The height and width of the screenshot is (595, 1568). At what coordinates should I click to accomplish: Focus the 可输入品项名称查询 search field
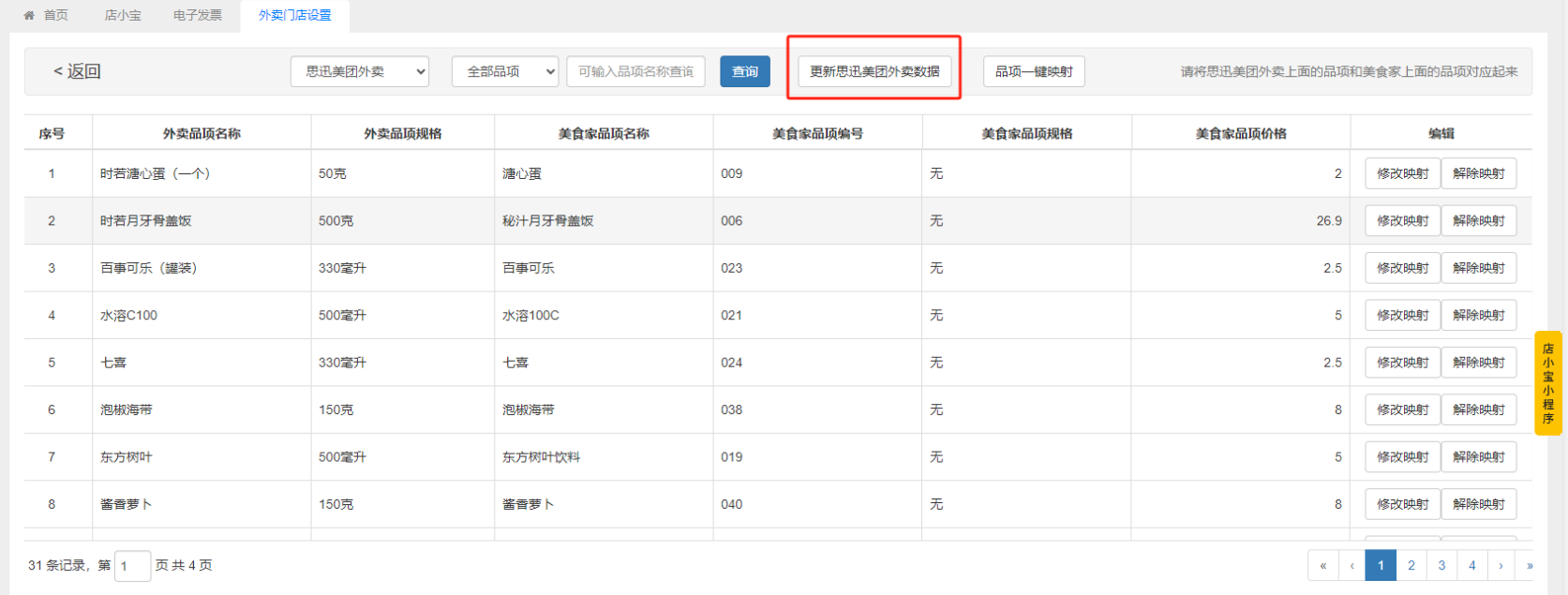pyautogui.click(x=635, y=71)
